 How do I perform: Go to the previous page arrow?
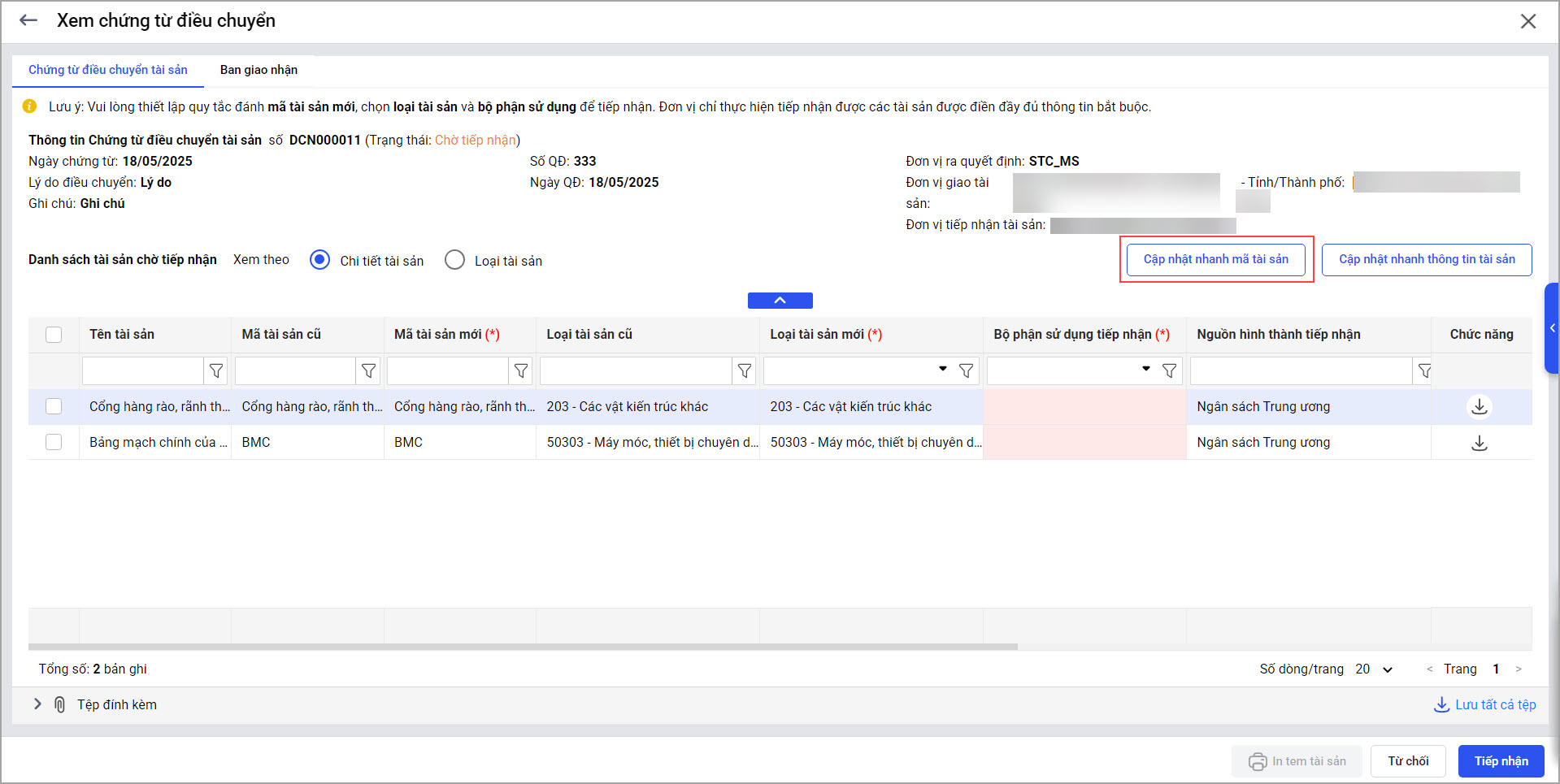point(1429,669)
